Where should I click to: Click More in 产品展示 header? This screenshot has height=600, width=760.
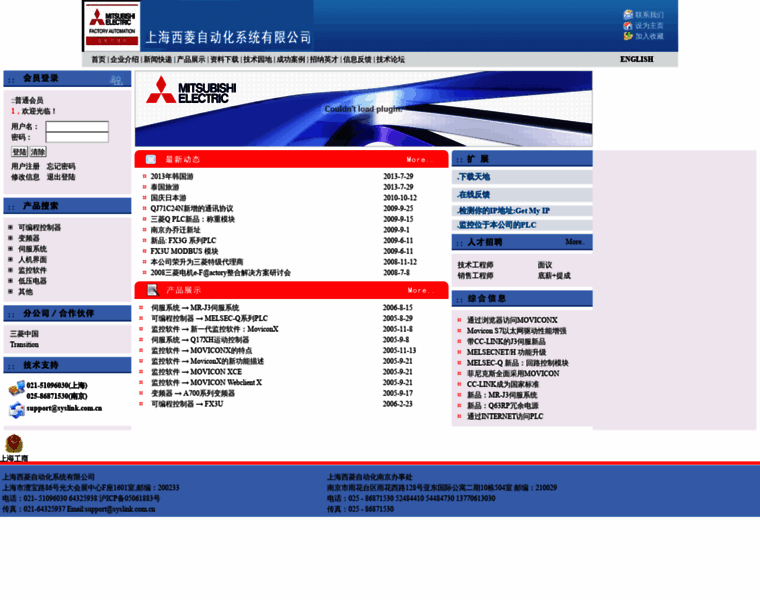pos(420,290)
